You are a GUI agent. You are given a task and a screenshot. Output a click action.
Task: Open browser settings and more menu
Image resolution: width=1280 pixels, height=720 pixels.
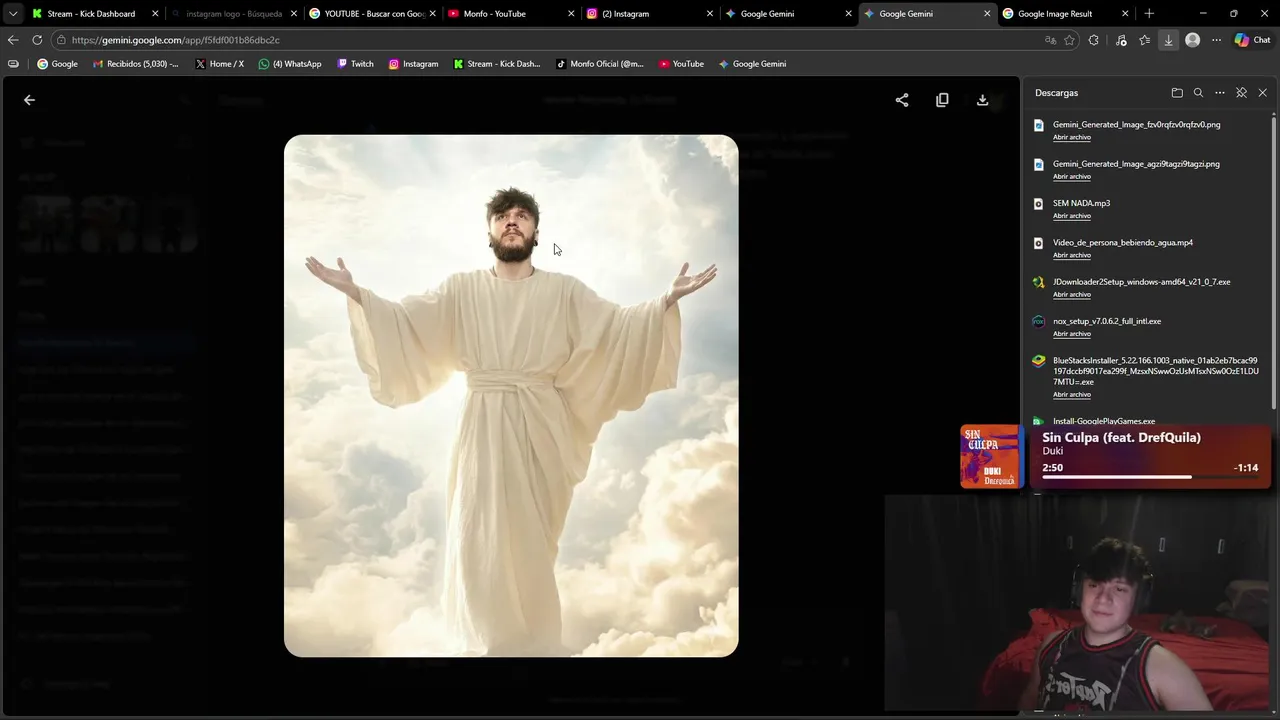1216,40
